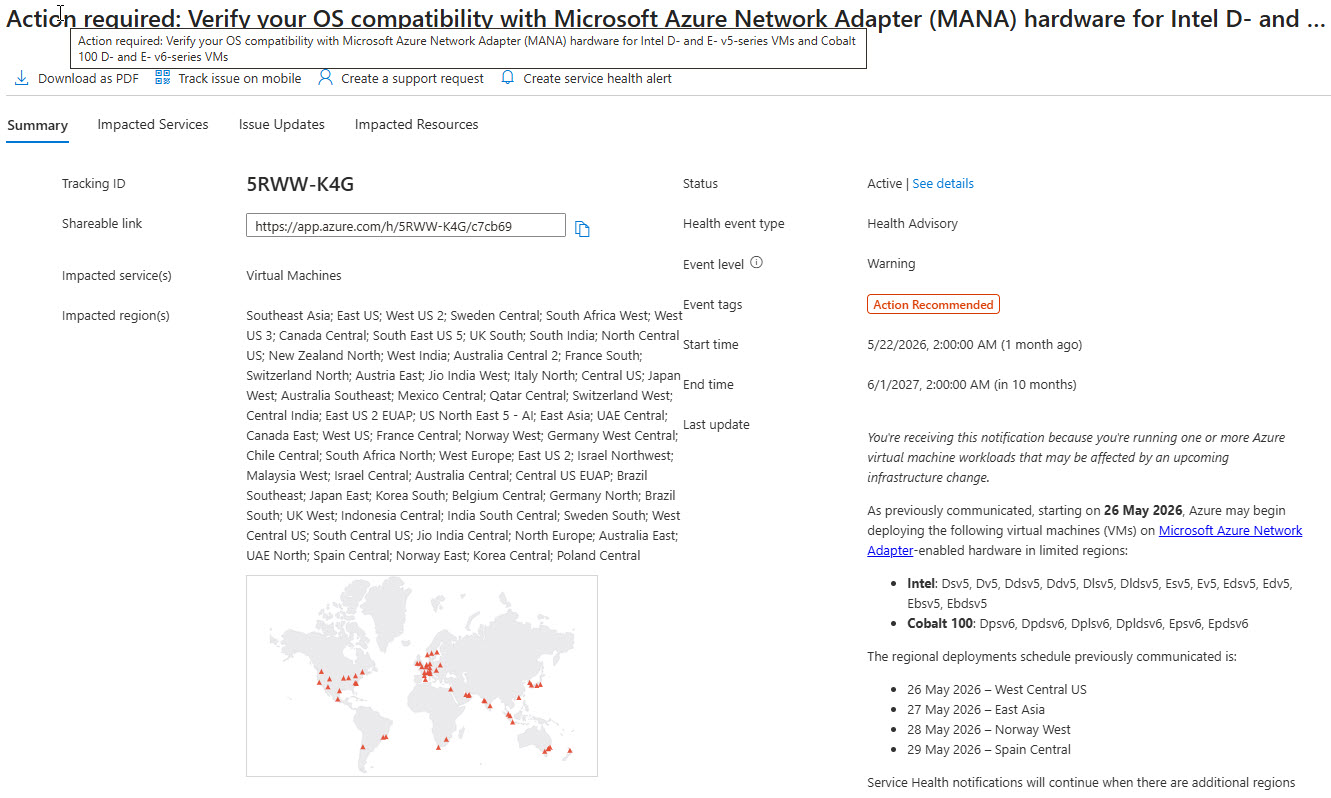Viewport: 1331px width, 798px height.
Task: Click the Shareable link label
Action: click(102, 224)
